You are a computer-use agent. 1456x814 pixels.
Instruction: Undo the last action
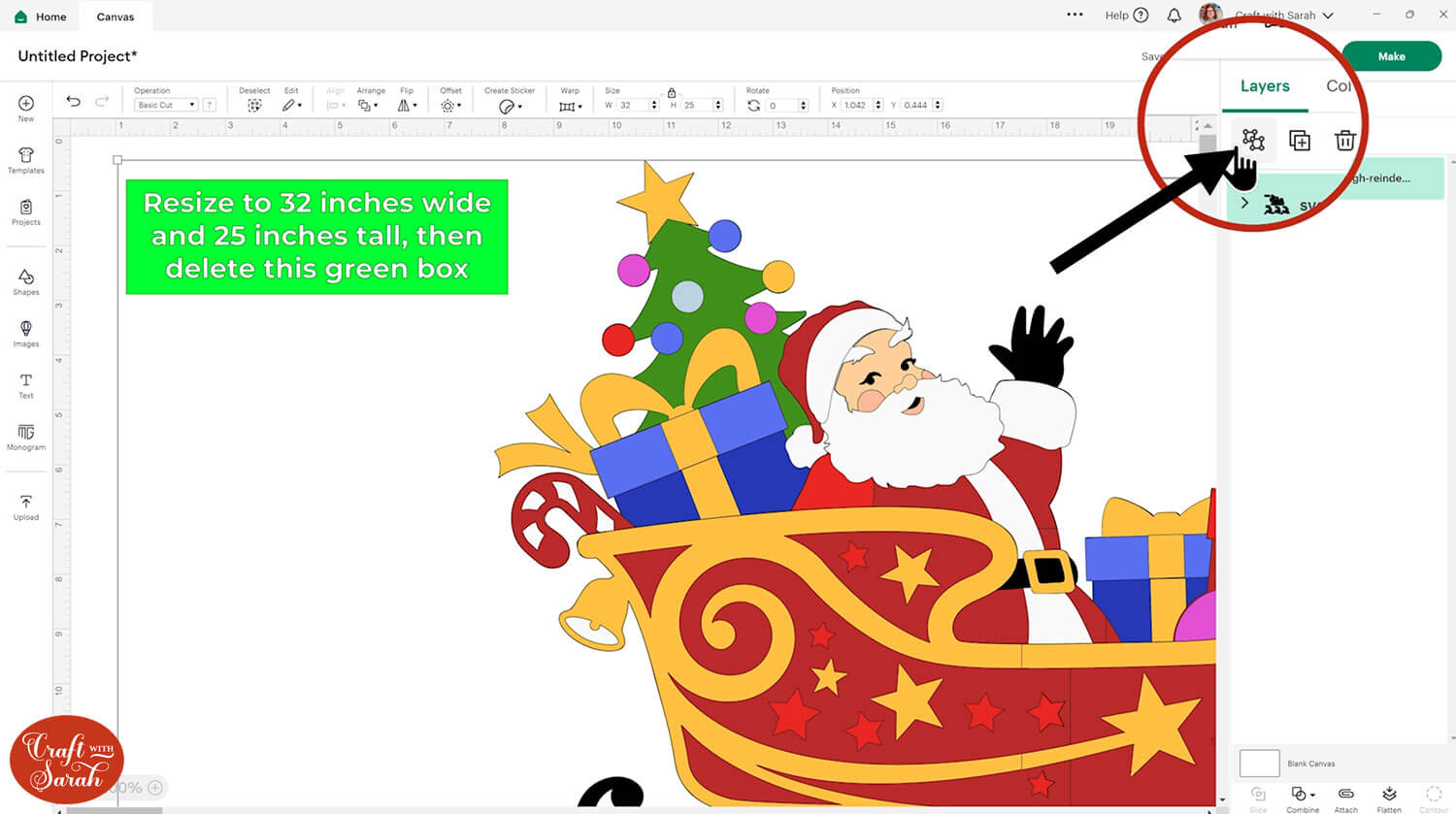[x=73, y=101]
